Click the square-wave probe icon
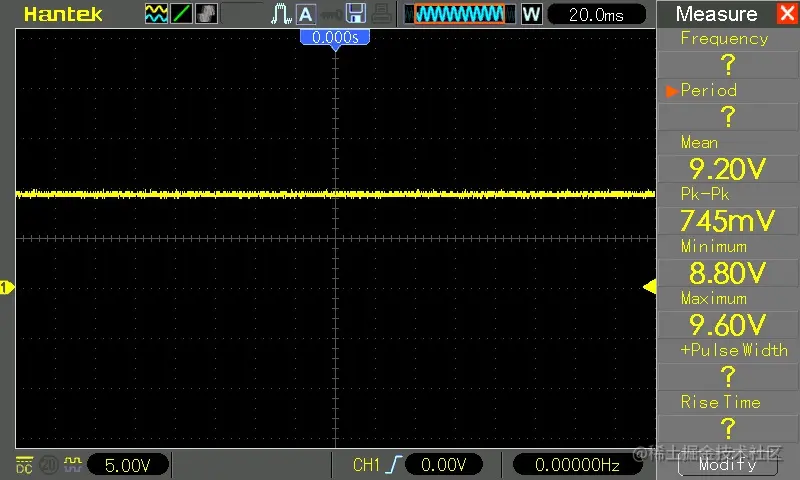800x480 pixels. pos(73,463)
